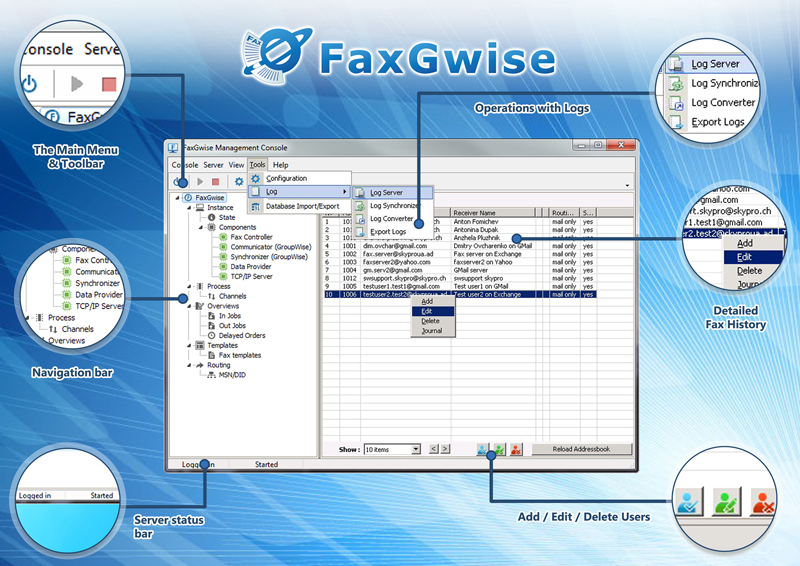Select Synchronizer (GroupWise) in tree
The width and height of the screenshot is (800, 566).
tap(269, 257)
